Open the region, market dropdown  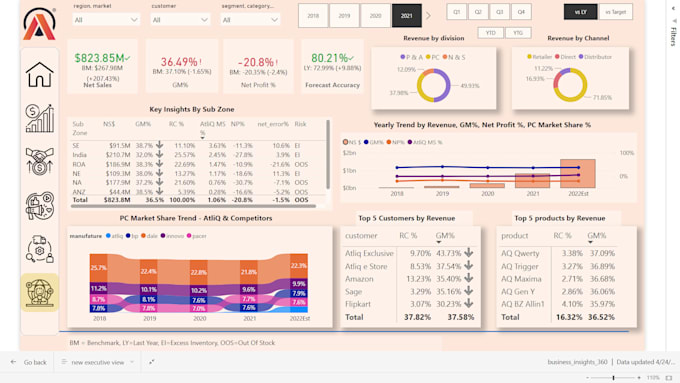coord(106,20)
